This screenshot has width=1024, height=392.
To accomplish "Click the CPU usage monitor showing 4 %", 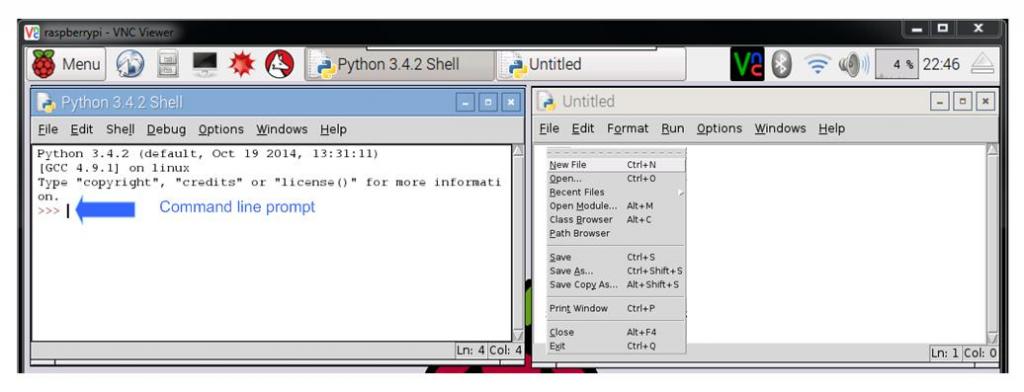I will [896, 64].
